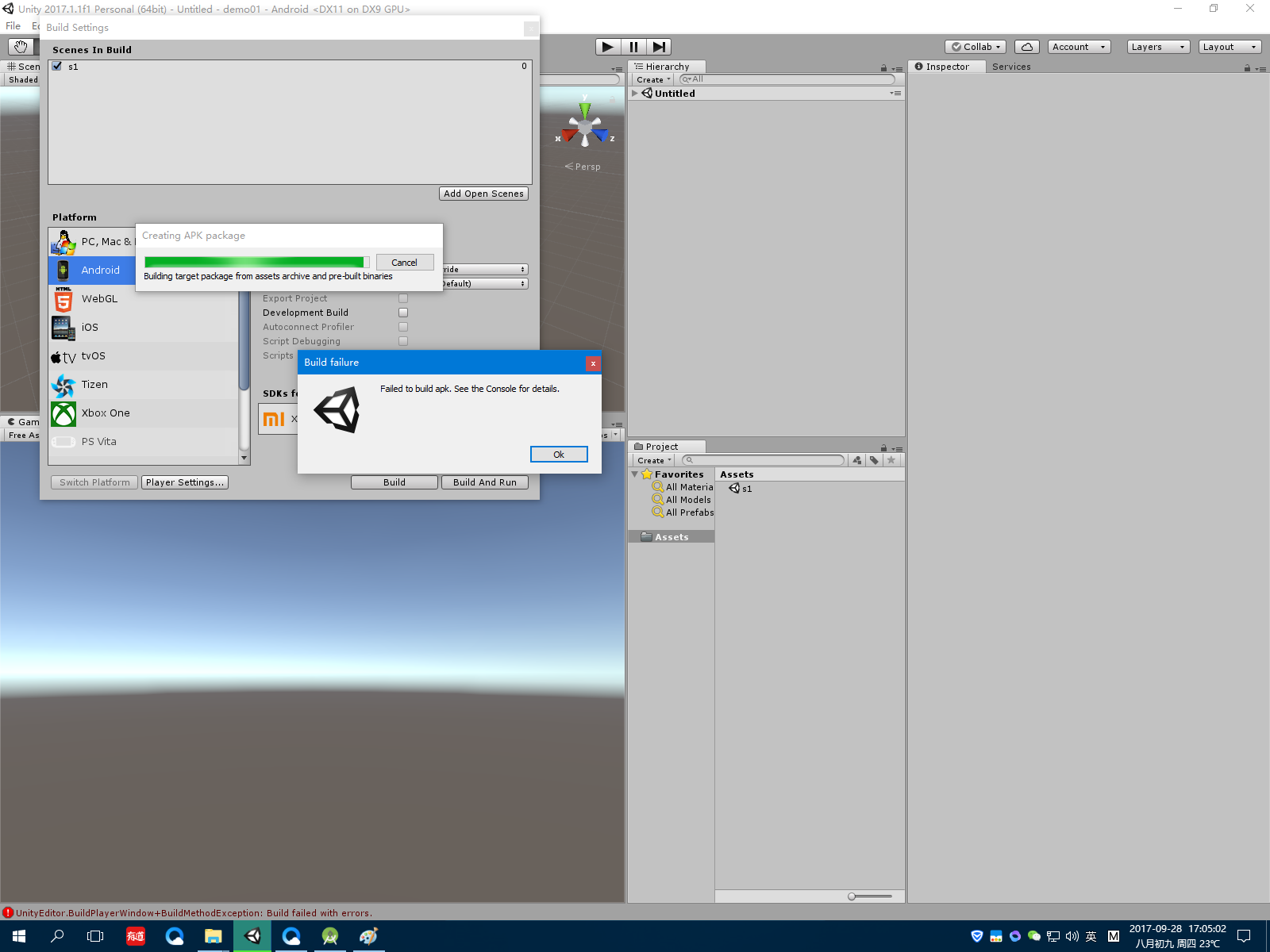
Task: Select scene asset s1 in Assets
Action: (x=741, y=489)
